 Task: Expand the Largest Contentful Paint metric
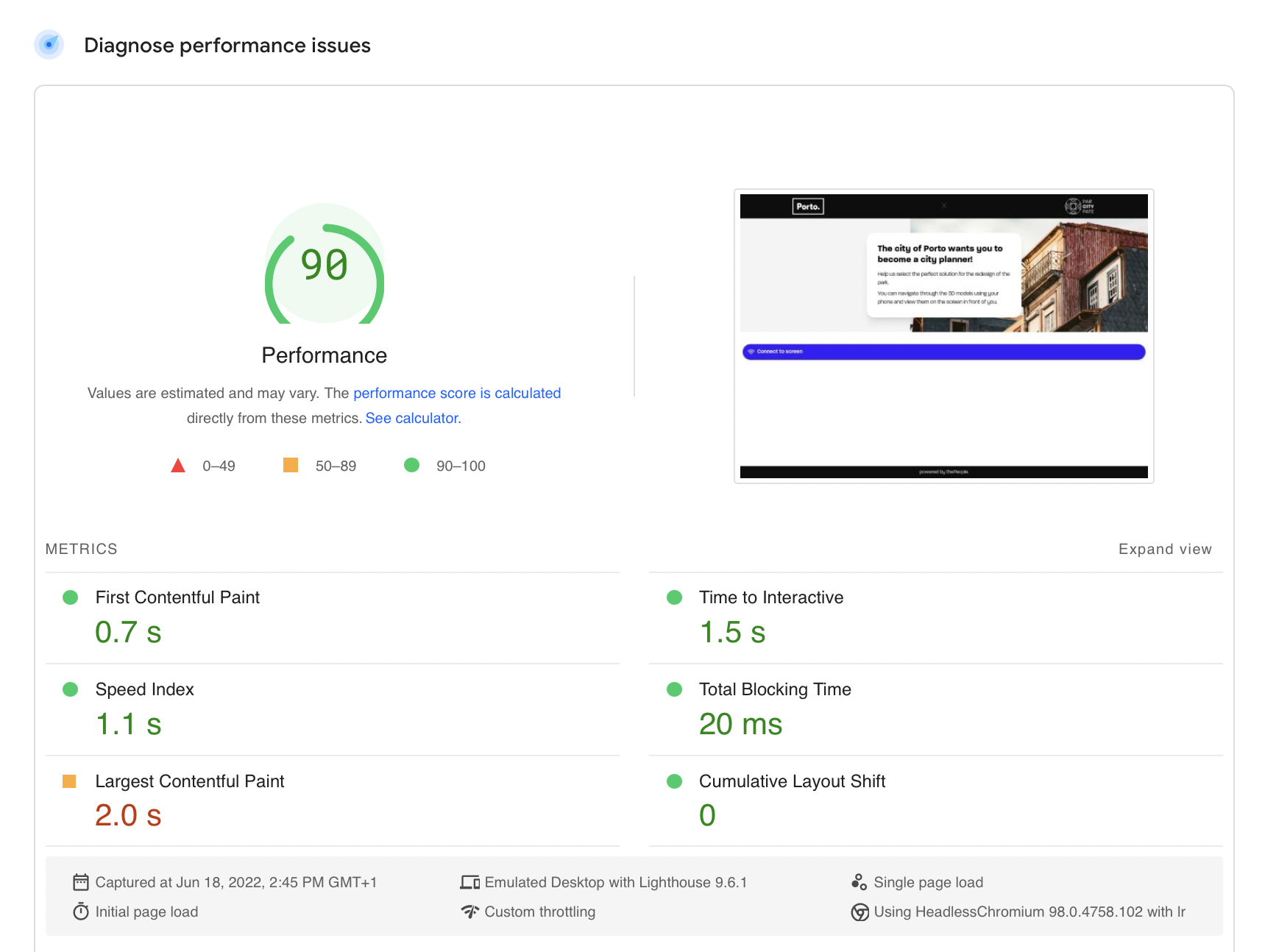point(189,781)
